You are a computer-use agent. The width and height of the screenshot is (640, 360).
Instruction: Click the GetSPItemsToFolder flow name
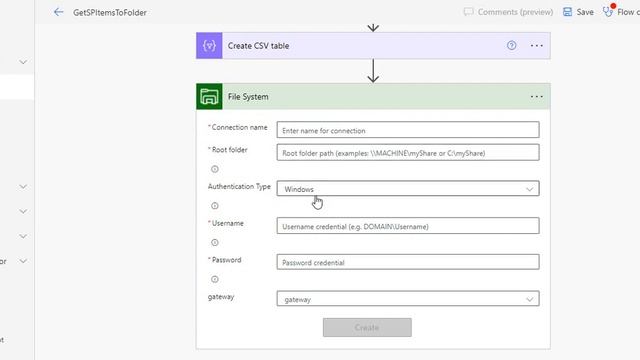click(x=110, y=13)
